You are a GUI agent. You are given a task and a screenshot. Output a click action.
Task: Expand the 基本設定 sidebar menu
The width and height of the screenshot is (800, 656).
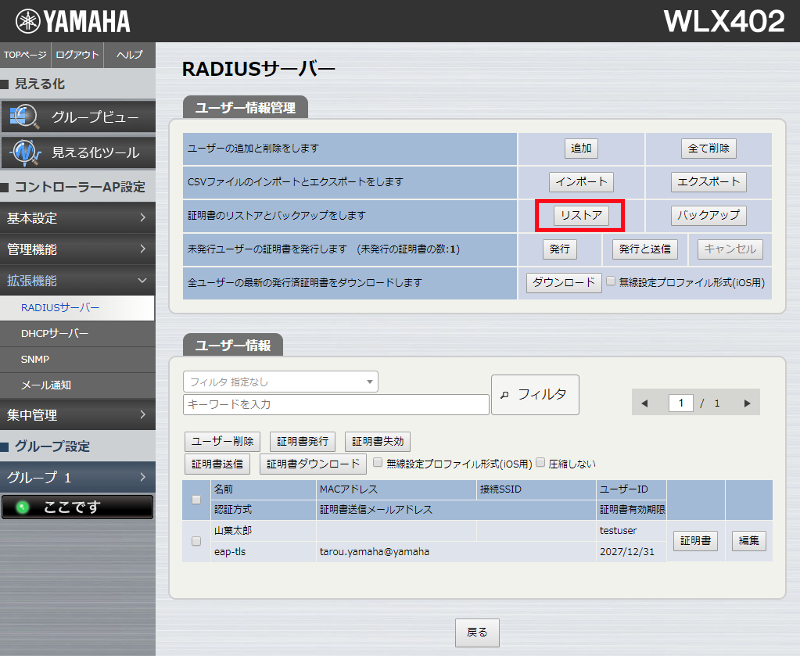77,218
